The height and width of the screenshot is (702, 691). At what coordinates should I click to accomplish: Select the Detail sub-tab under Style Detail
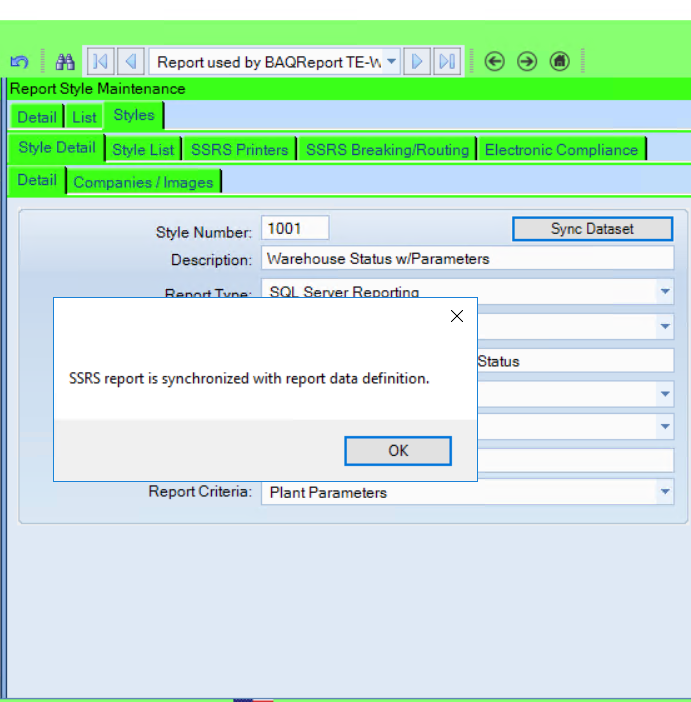pos(37,180)
